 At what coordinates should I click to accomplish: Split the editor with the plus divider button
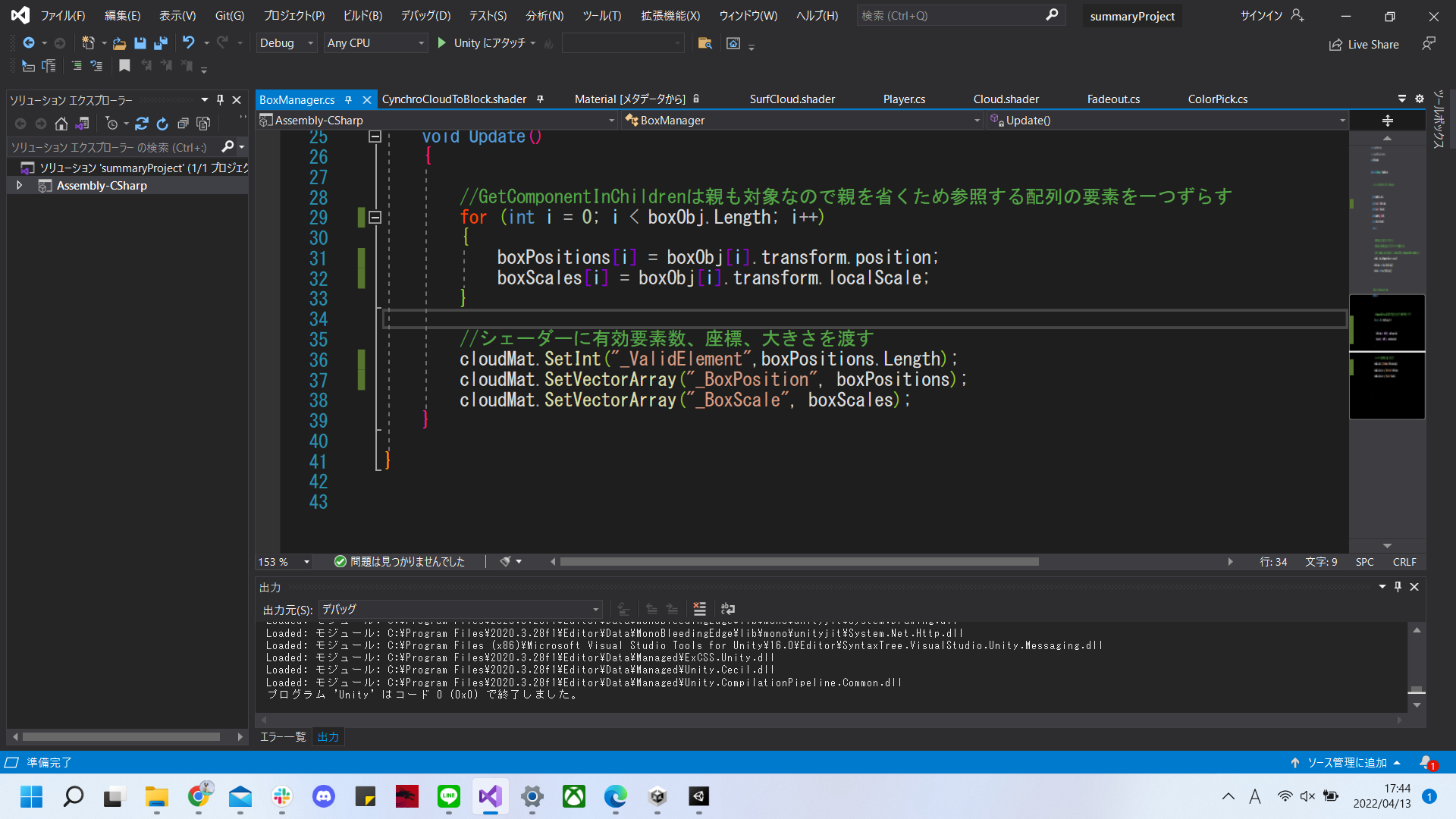pos(1388,121)
